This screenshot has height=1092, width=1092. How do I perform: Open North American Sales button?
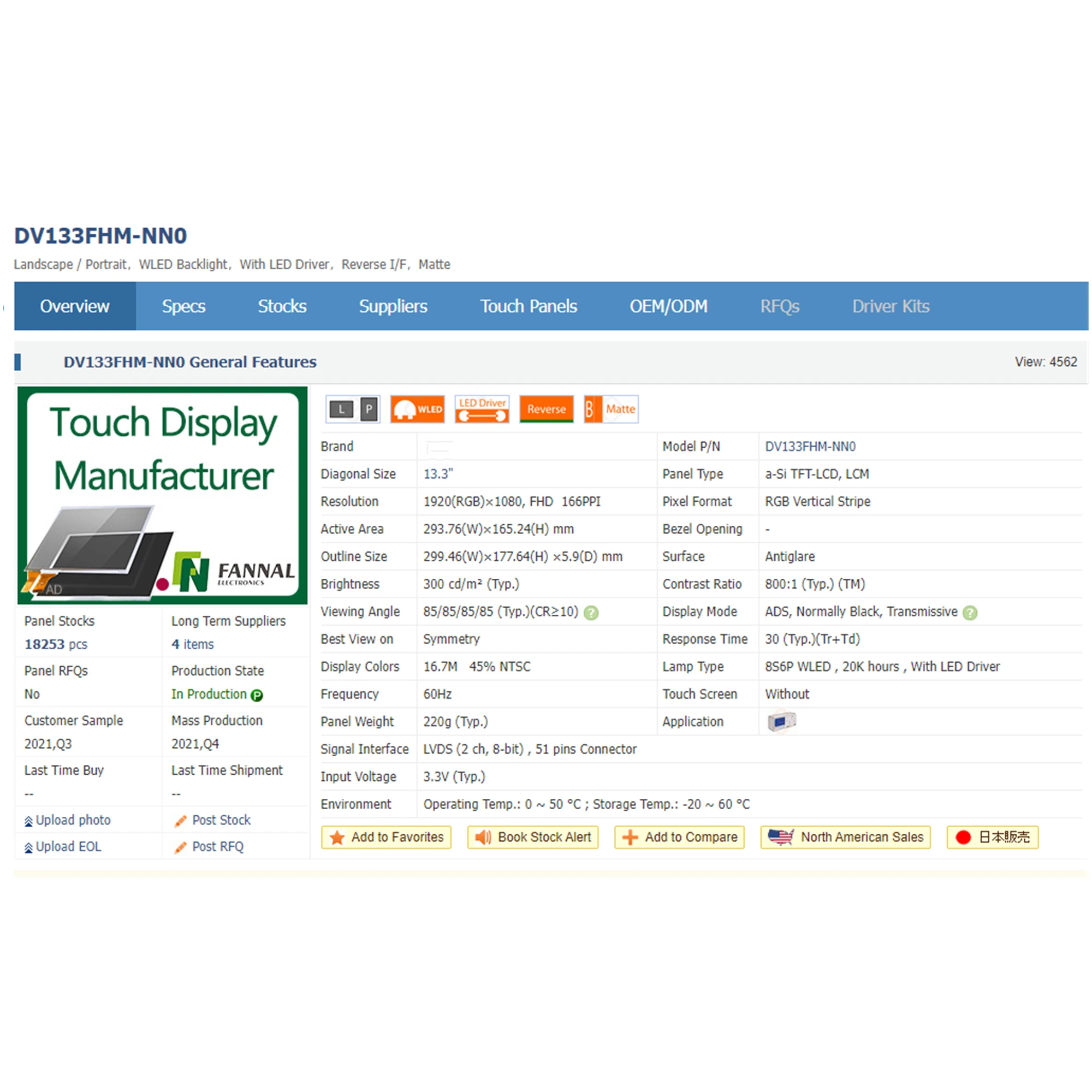846,837
